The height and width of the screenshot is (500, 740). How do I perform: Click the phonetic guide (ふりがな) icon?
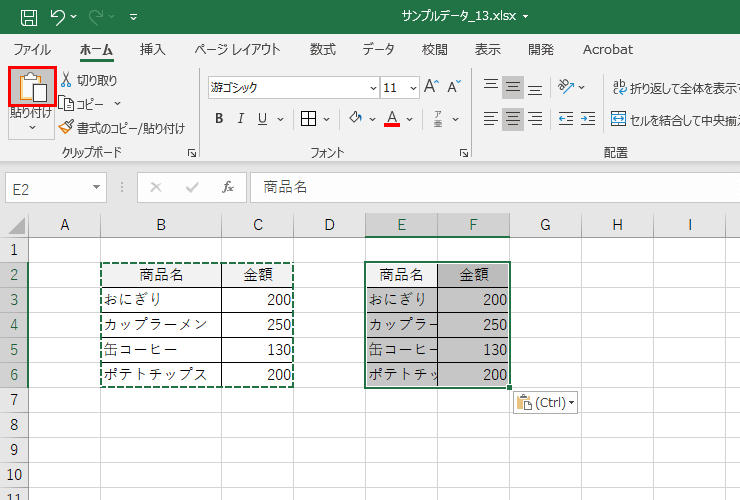click(x=438, y=119)
